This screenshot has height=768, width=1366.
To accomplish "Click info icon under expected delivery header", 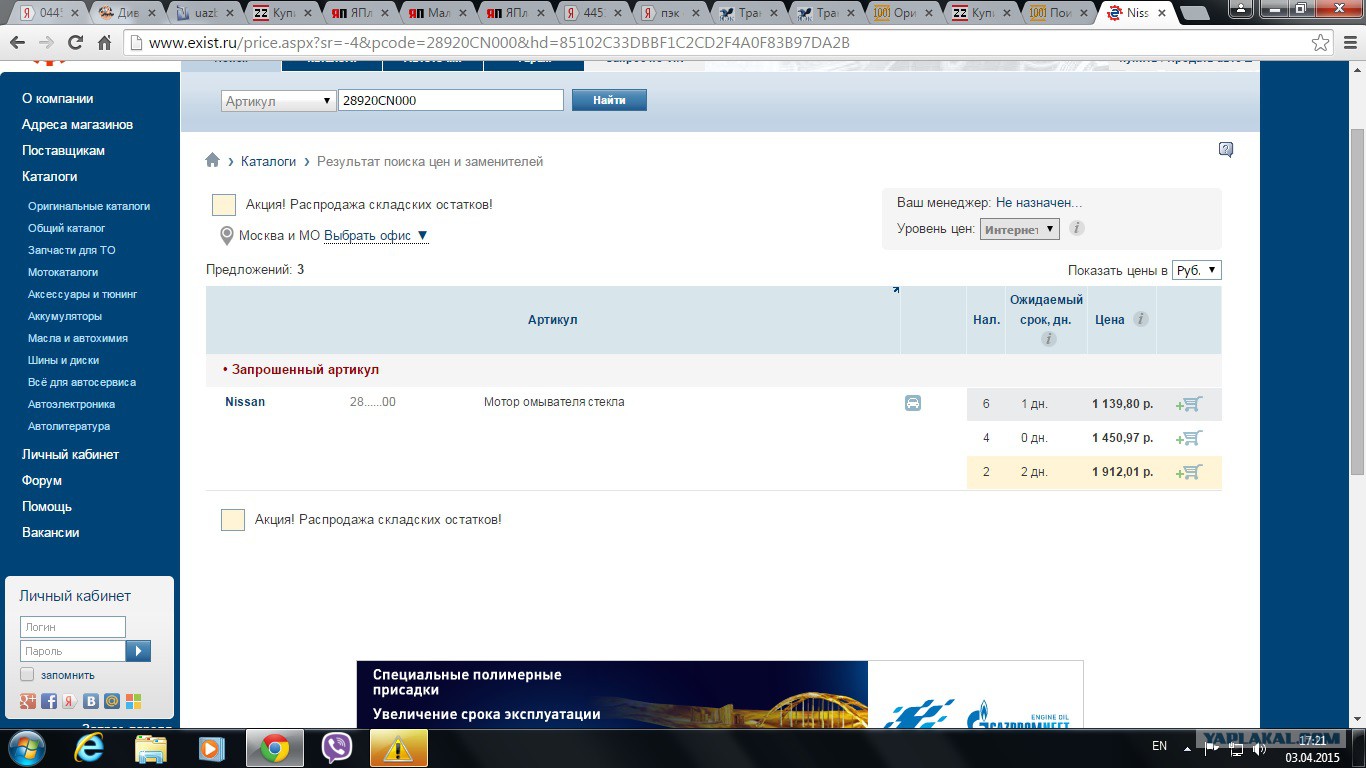I will point(1048,339).
